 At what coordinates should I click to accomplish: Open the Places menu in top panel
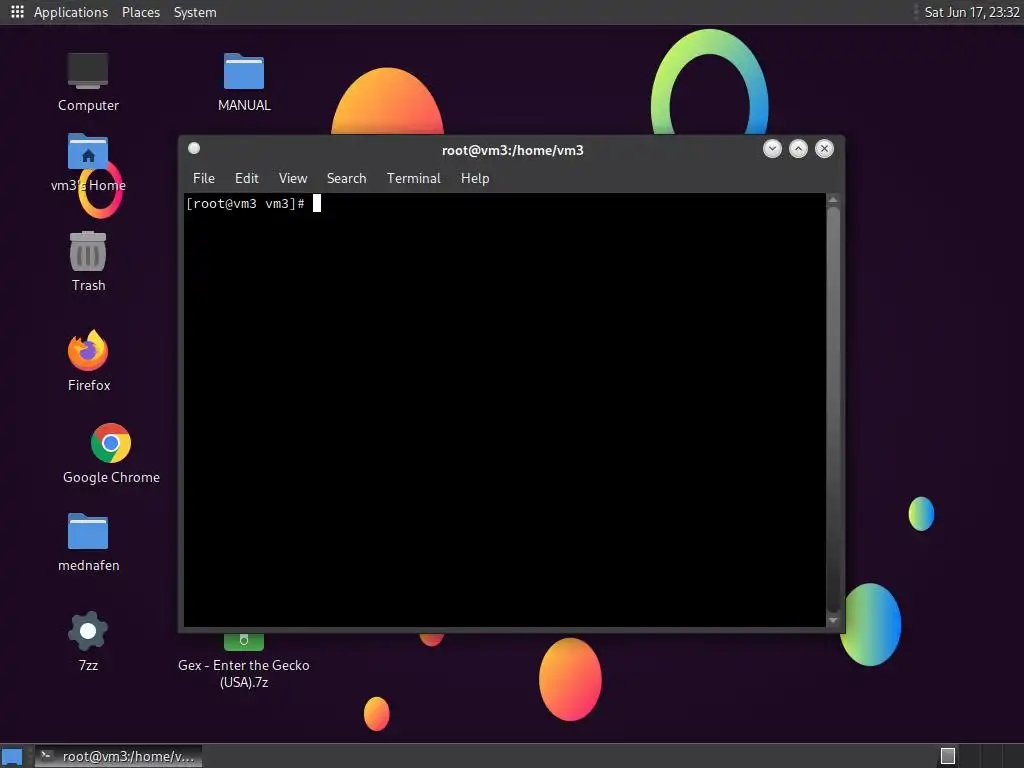click(x=141, y=12)
